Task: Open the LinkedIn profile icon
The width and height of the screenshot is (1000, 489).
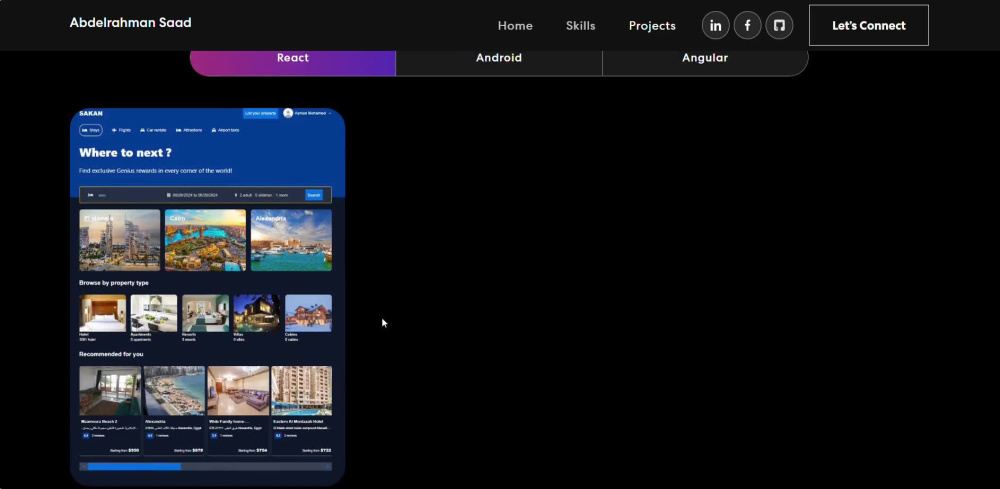Action: [716, 26]
